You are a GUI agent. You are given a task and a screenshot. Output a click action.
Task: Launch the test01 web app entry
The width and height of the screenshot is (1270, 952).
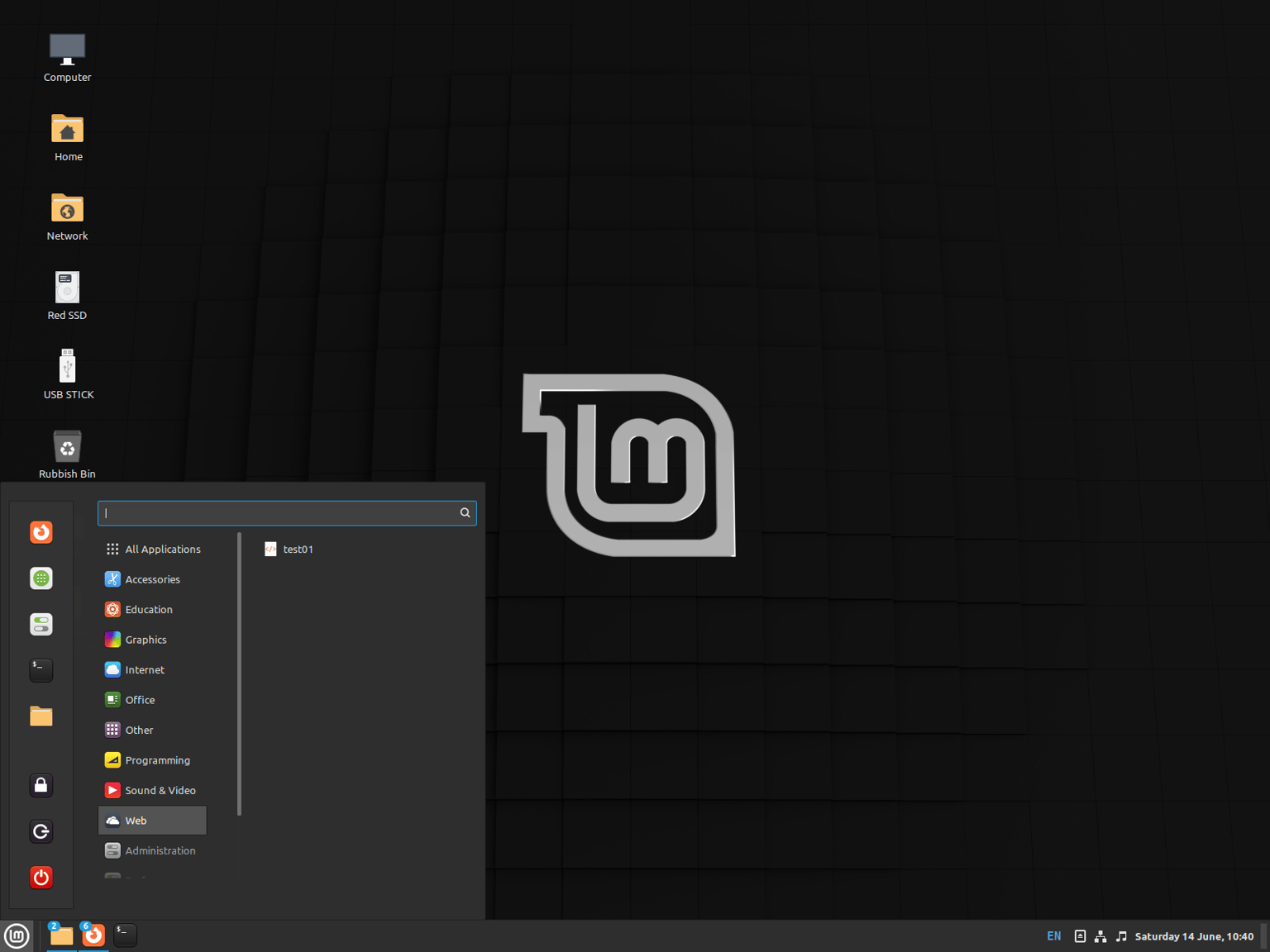pyautogui.click(x=289, y=549)
